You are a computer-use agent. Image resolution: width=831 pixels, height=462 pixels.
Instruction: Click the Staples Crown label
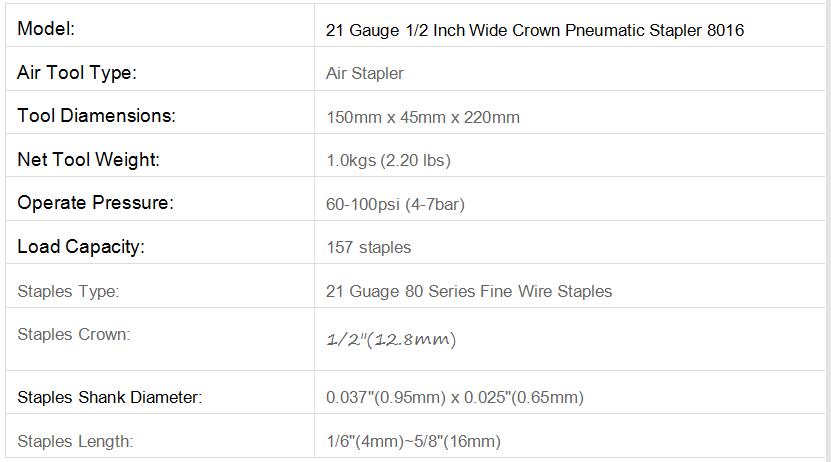pyautogui.click(x=74, y=334)
